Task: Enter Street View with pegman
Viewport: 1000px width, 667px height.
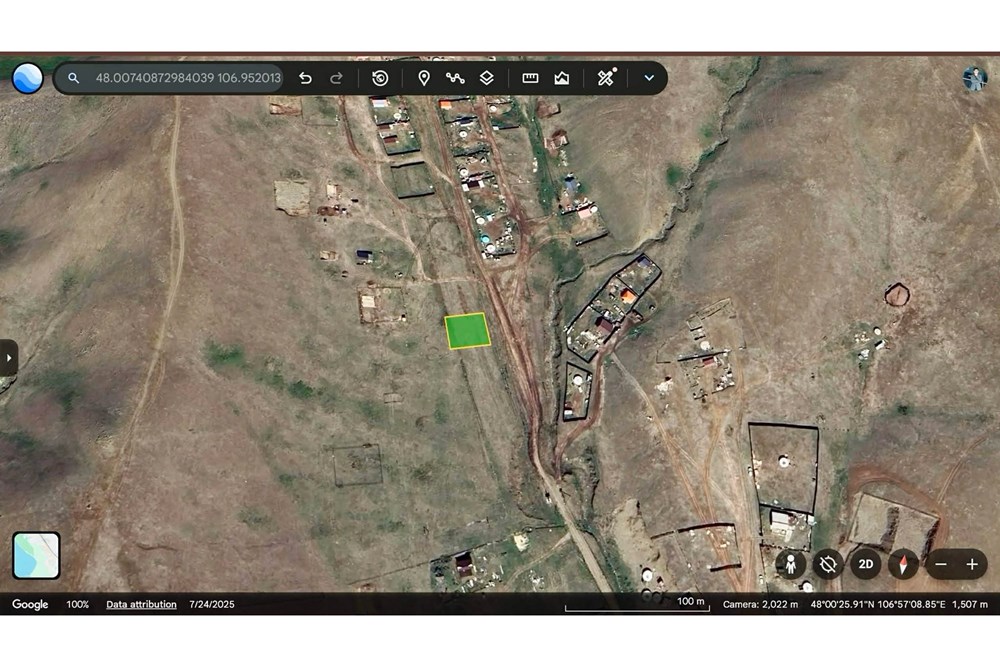Action: coord(791,564)
